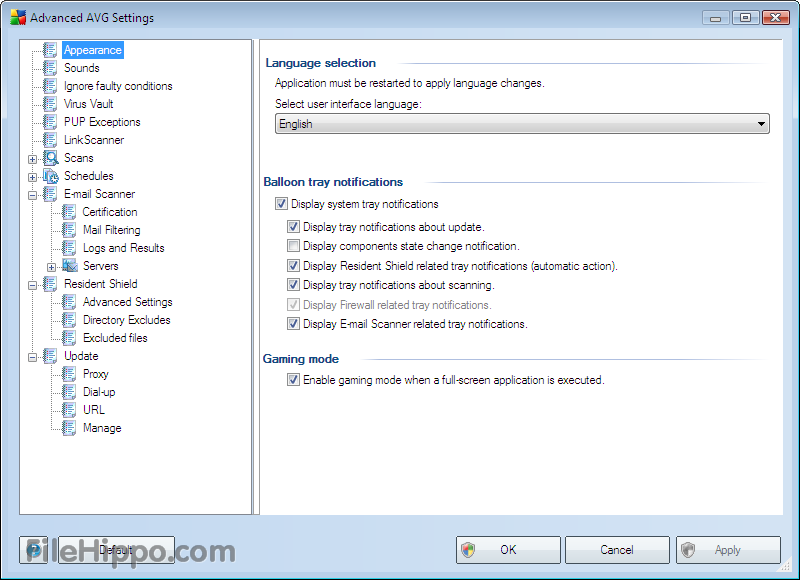Click the Certification page icon
This screenshot has width=800, height=580.
[69, 212]
